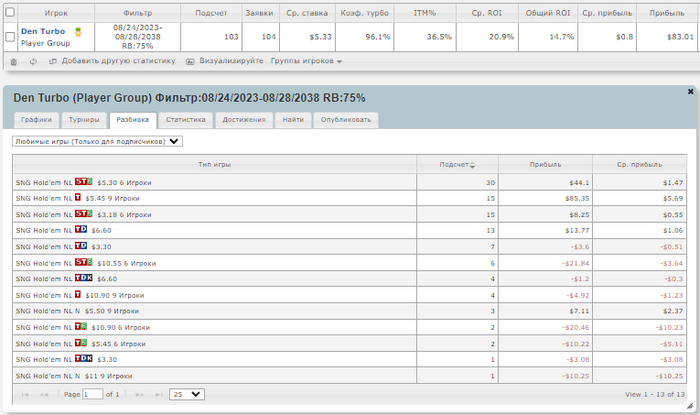Click the Визуализируйте button
The height and width of the screenshot is (415, 700).
click(x=231, y=61)
